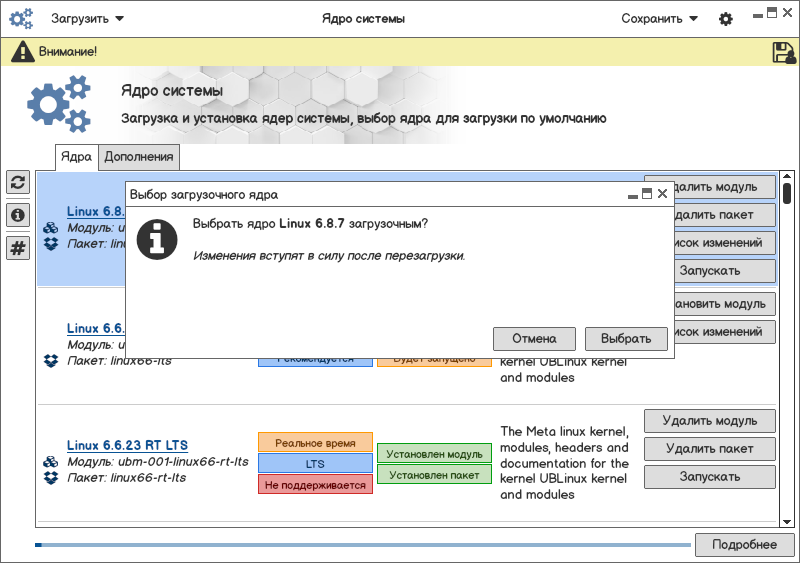Close the boot kernel selection dialog
The image size is (800, 563).
[x=662, y=194]
